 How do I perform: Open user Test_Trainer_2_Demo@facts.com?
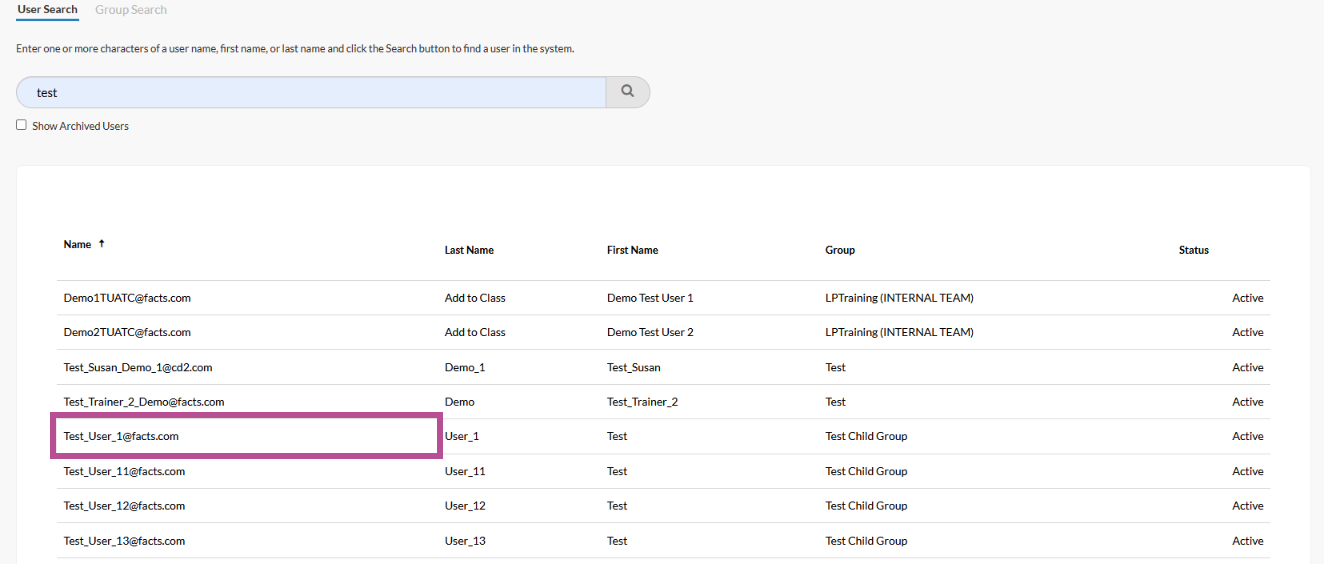click(x=144, y=402)
